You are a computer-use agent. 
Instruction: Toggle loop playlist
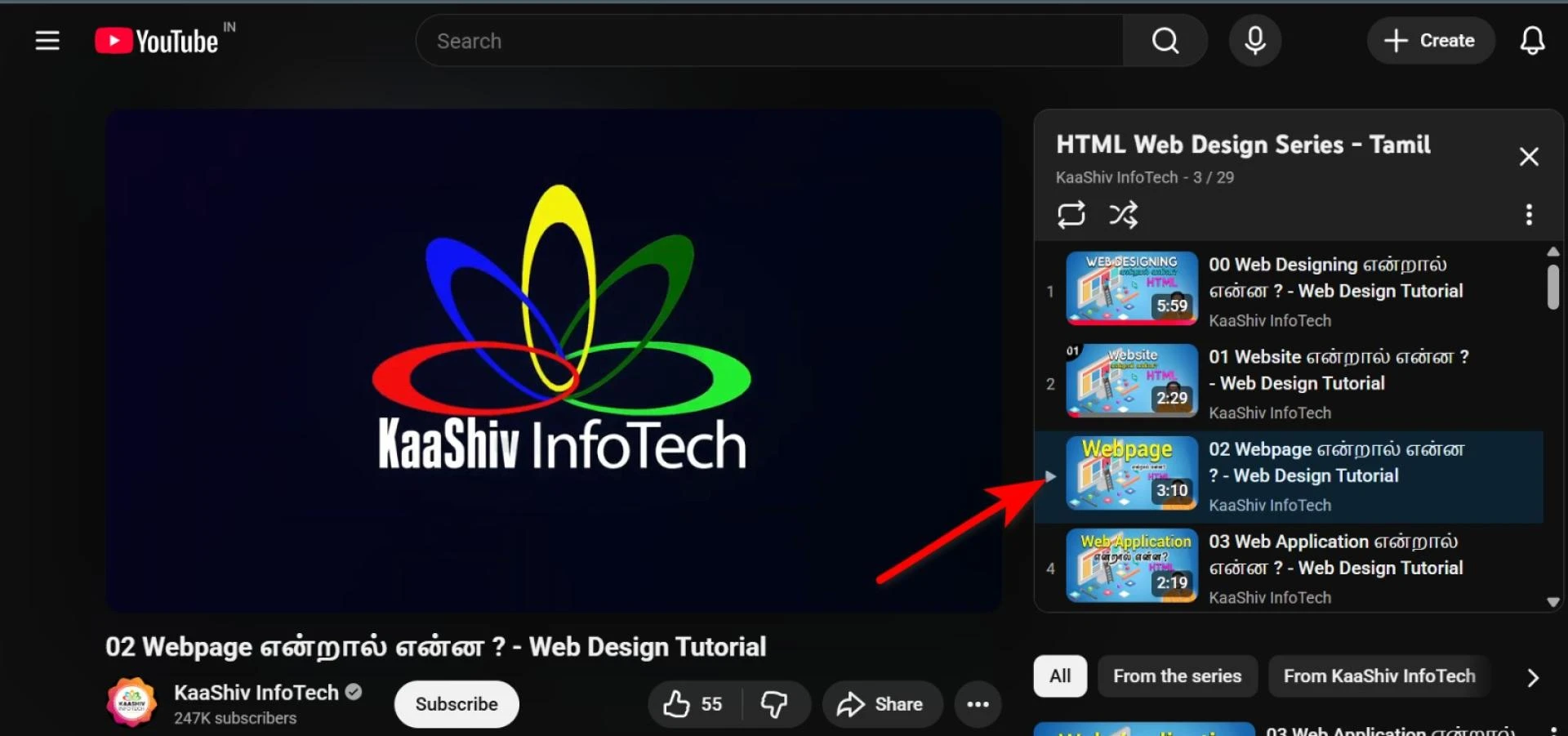pos(1071,215)
